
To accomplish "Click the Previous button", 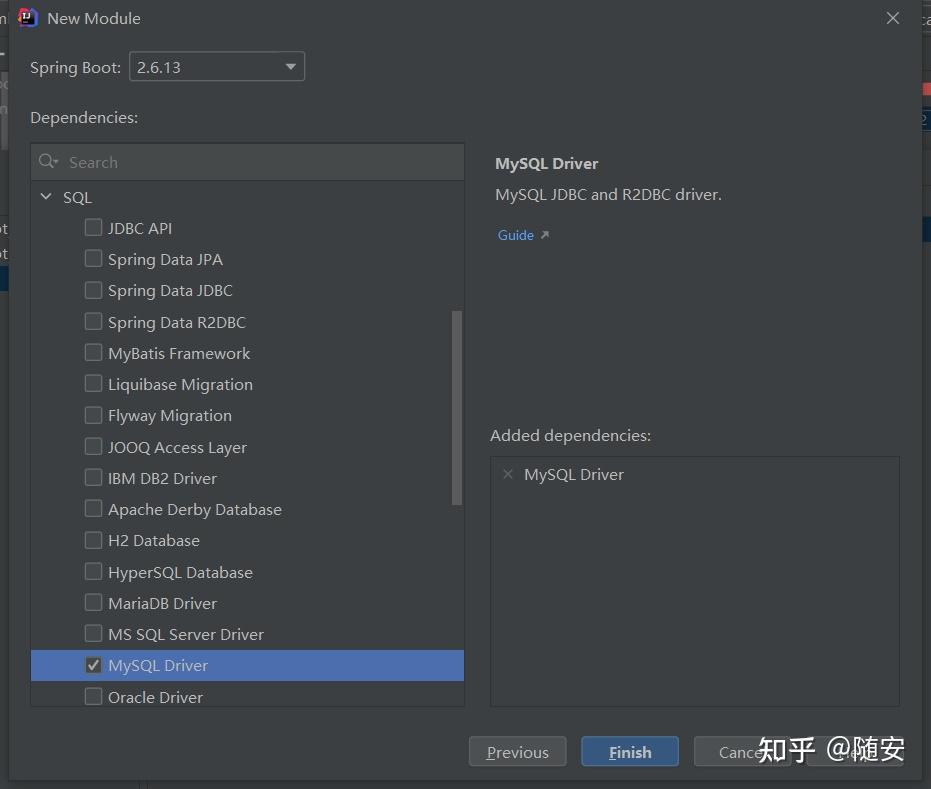I will [517, 752].
